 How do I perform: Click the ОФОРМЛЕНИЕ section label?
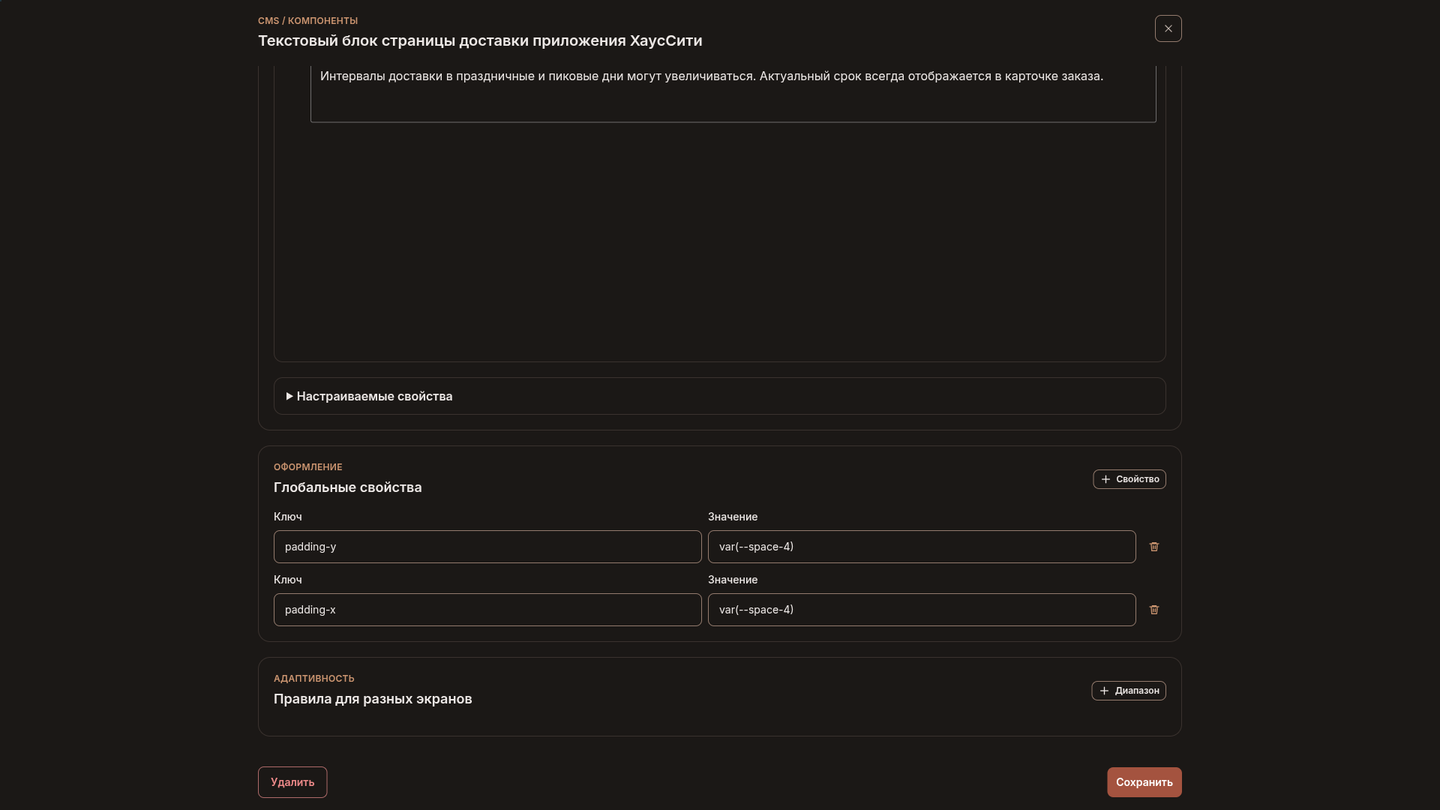(x=308, y=467)
